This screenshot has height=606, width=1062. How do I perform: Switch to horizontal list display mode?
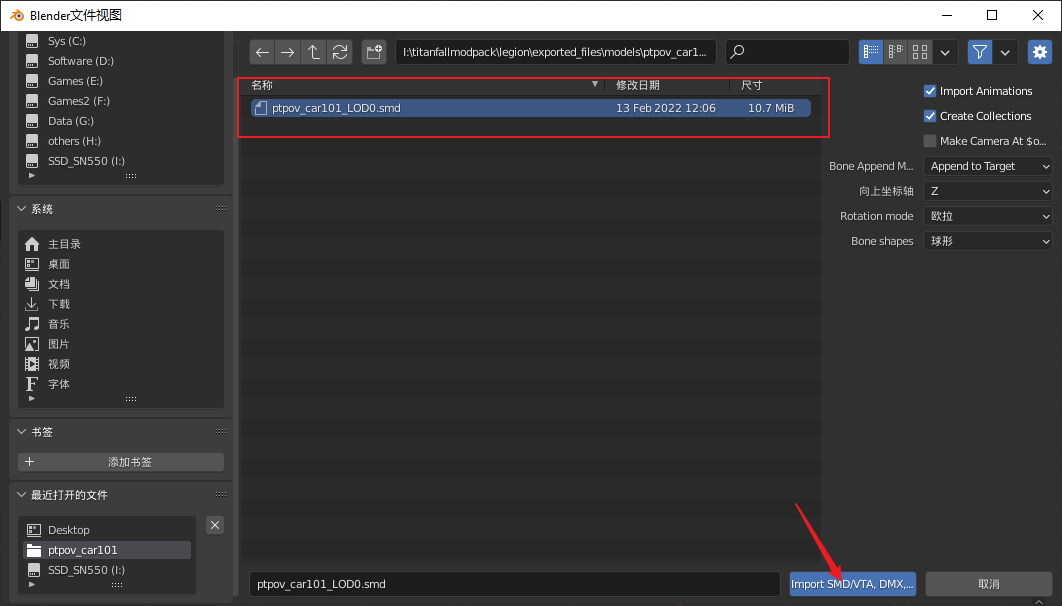(x=896, y=52)
